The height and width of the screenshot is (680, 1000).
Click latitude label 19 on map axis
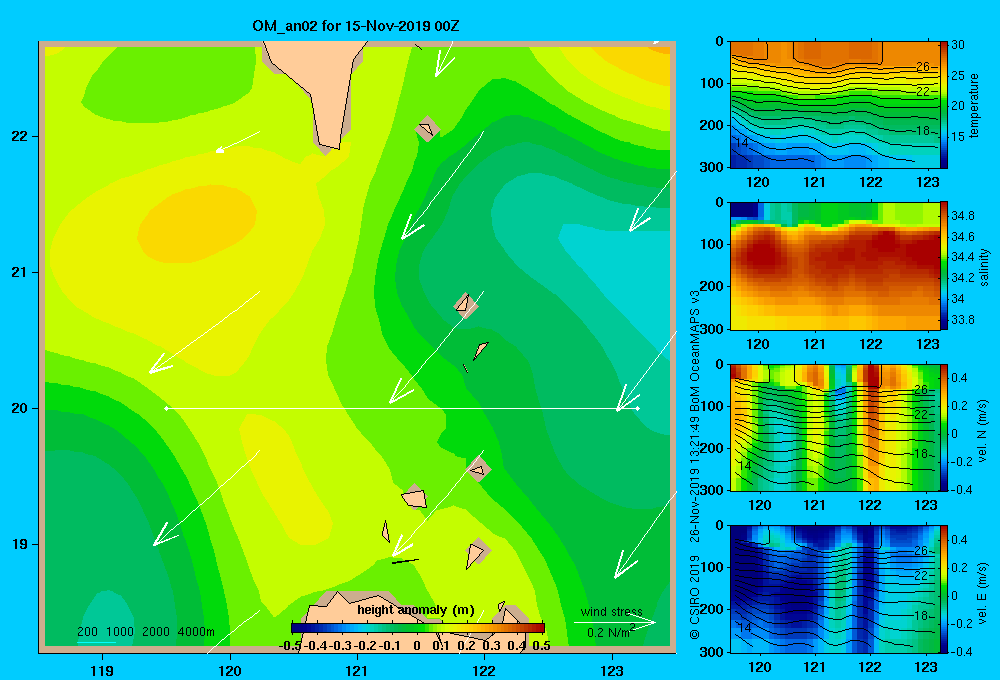(20, 544)
